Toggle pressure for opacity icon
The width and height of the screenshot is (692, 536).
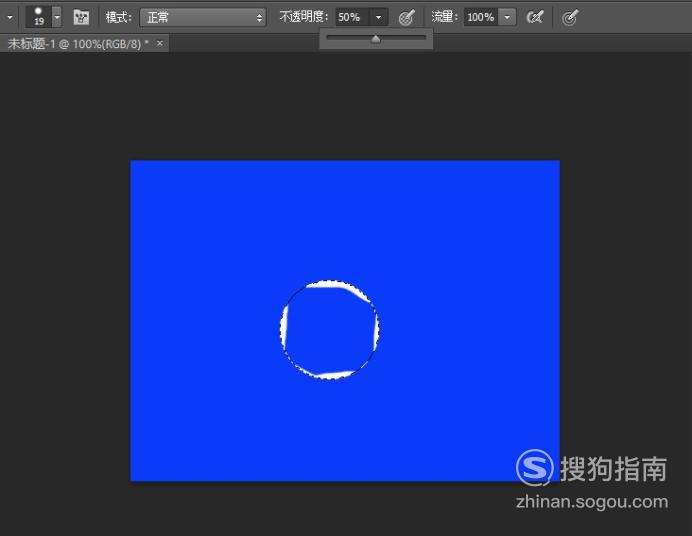click(406, 18)
